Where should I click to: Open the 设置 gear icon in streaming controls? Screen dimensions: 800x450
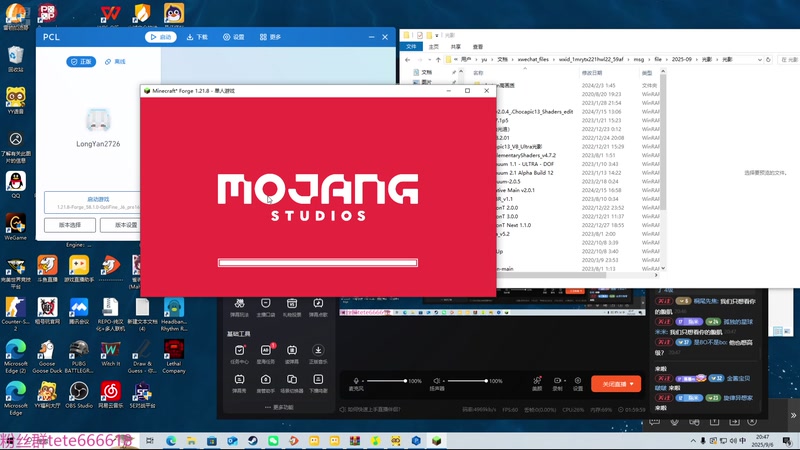click(578, 383)
